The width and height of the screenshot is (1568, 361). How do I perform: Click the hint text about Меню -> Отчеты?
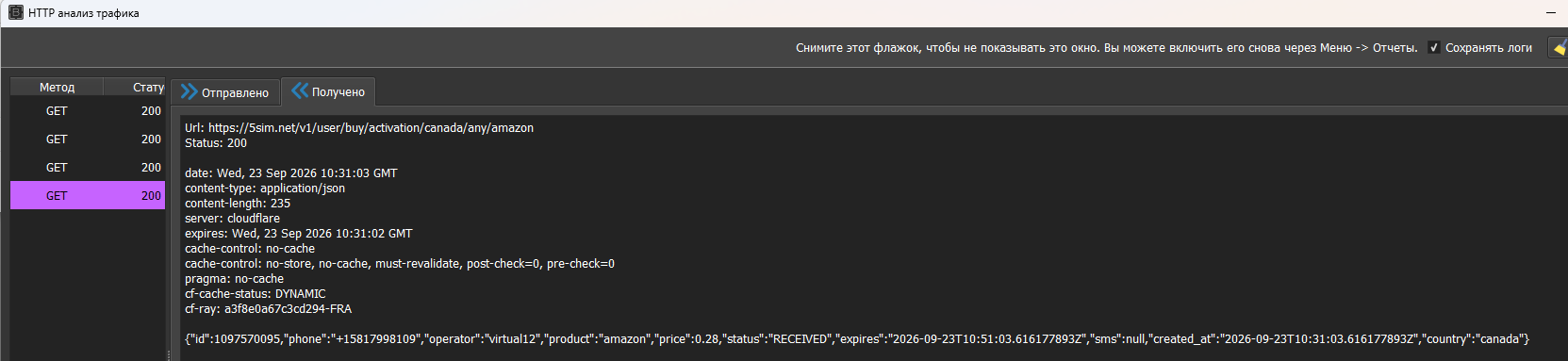(x=1107, y=47)
